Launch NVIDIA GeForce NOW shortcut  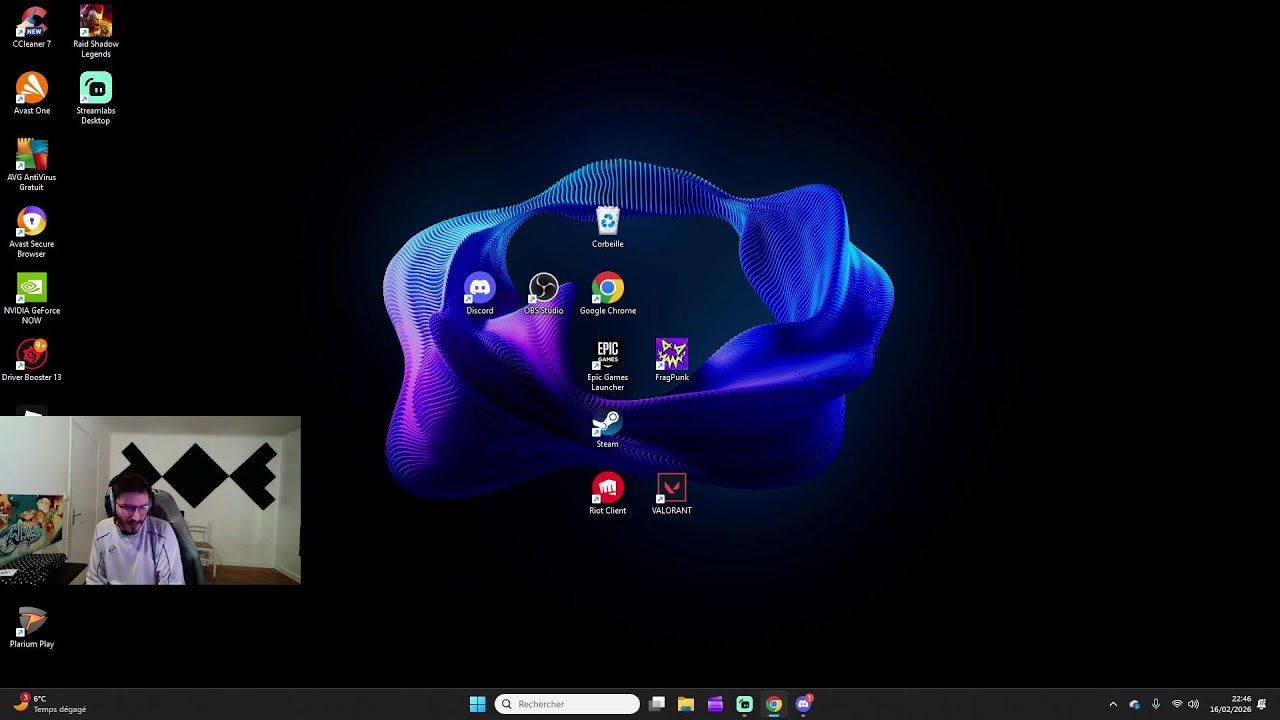32,299
